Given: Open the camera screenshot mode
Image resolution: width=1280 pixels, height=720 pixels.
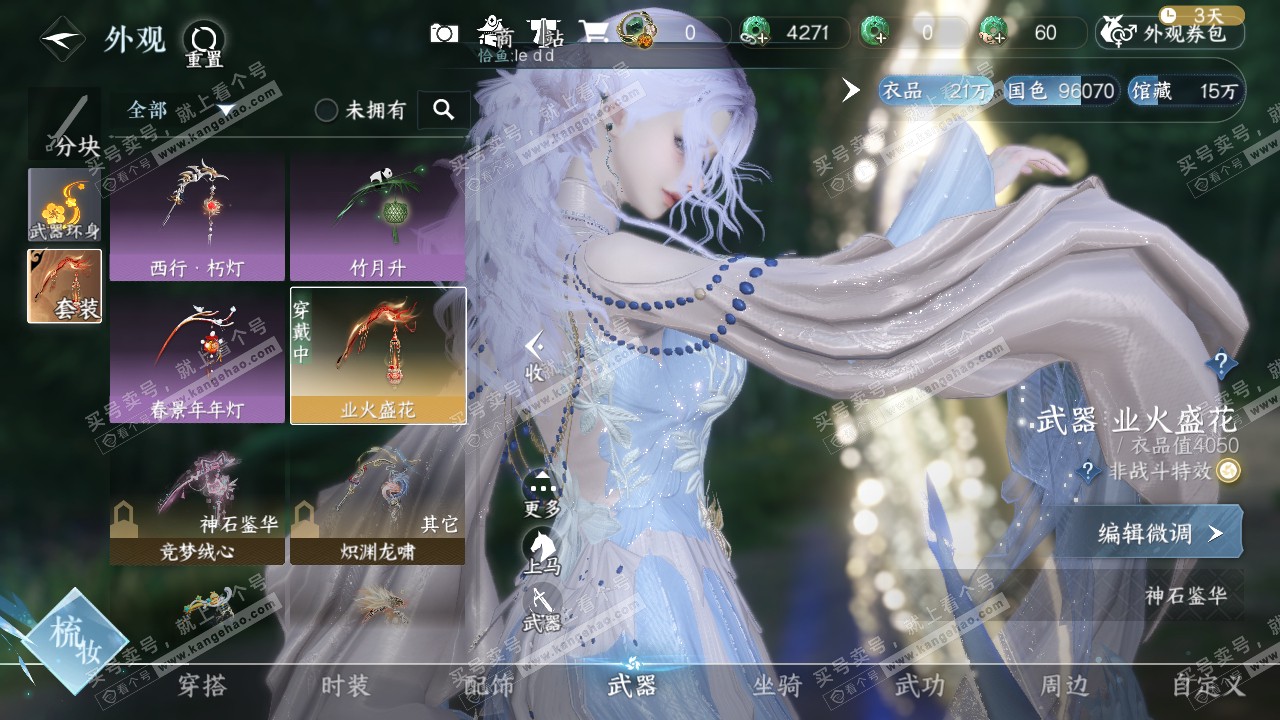Looking at the screenshot, I should point(444,33).
